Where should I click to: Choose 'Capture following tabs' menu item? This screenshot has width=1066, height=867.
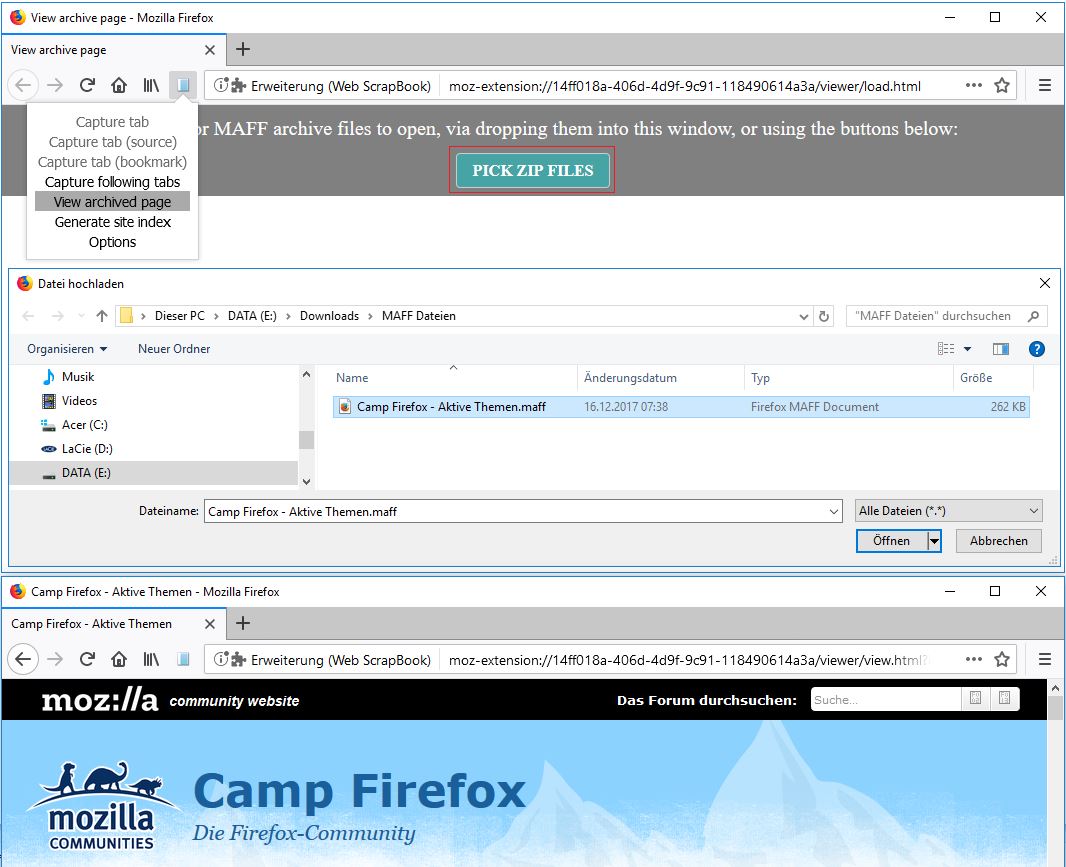pyautogui.click(x=112, y=182)
